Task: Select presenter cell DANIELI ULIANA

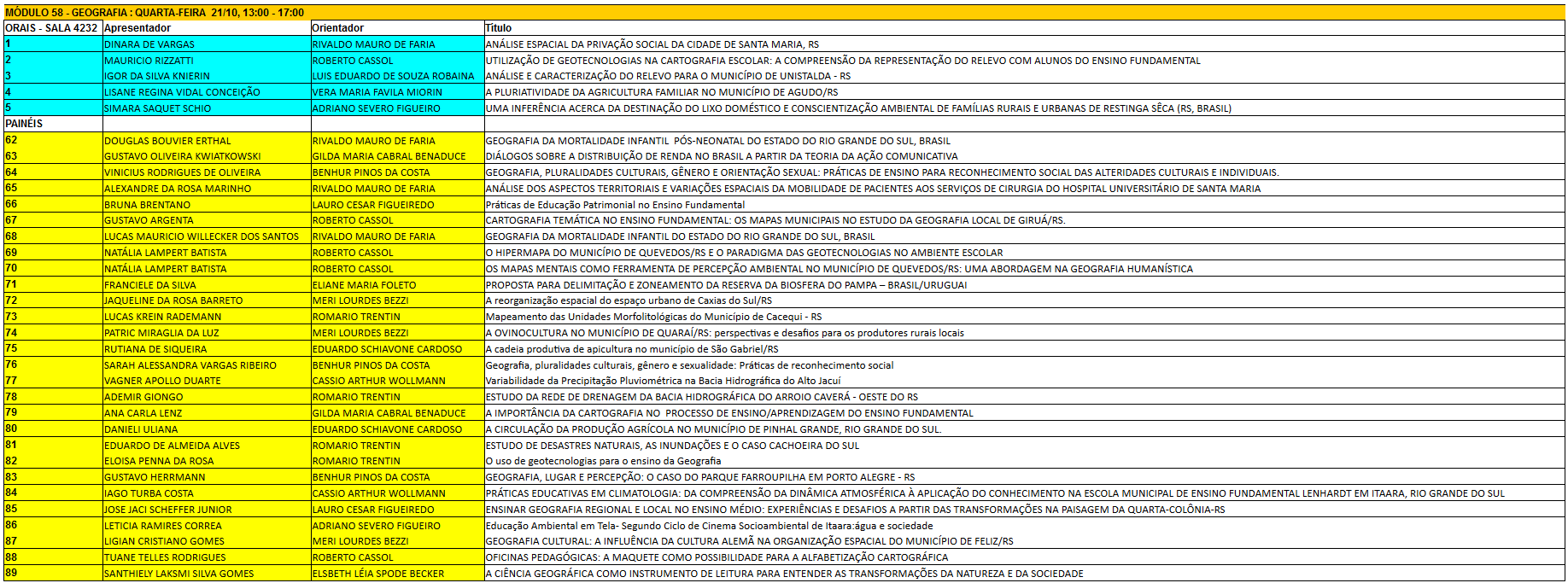Action: [x=141, y=429]
